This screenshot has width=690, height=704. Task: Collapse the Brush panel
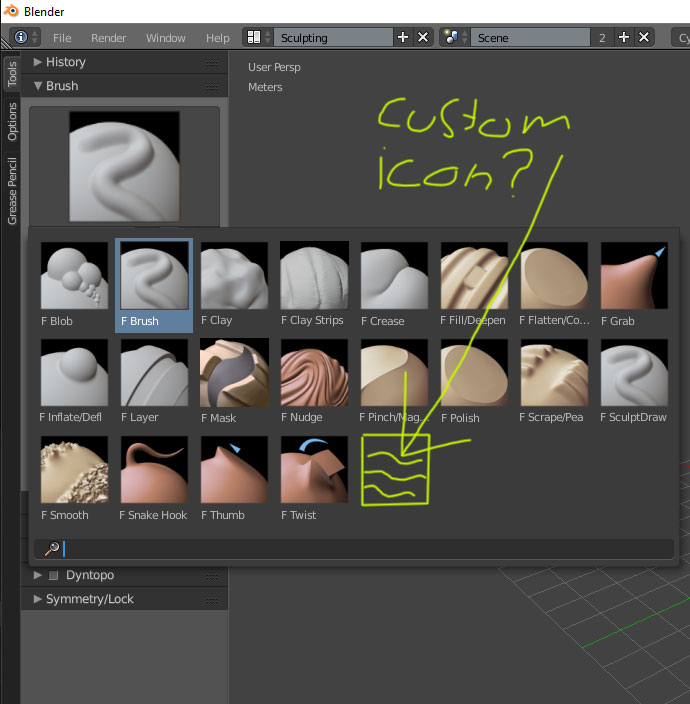pyautogui.click(x=38, y=86)
